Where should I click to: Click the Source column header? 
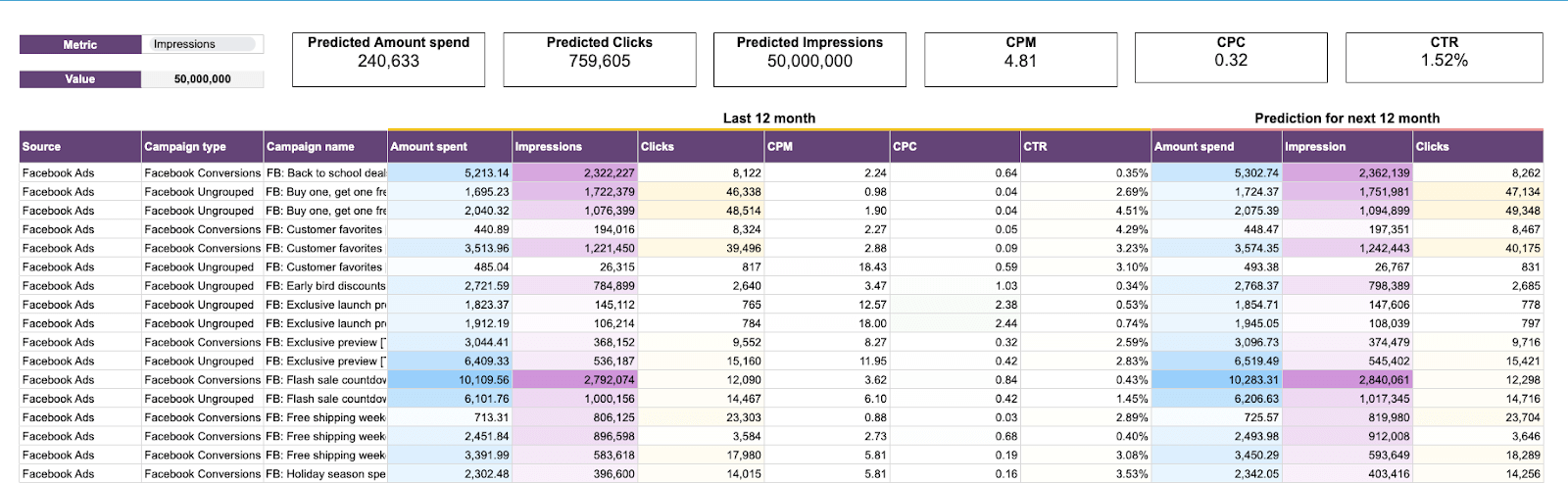[x=80, y=147]
